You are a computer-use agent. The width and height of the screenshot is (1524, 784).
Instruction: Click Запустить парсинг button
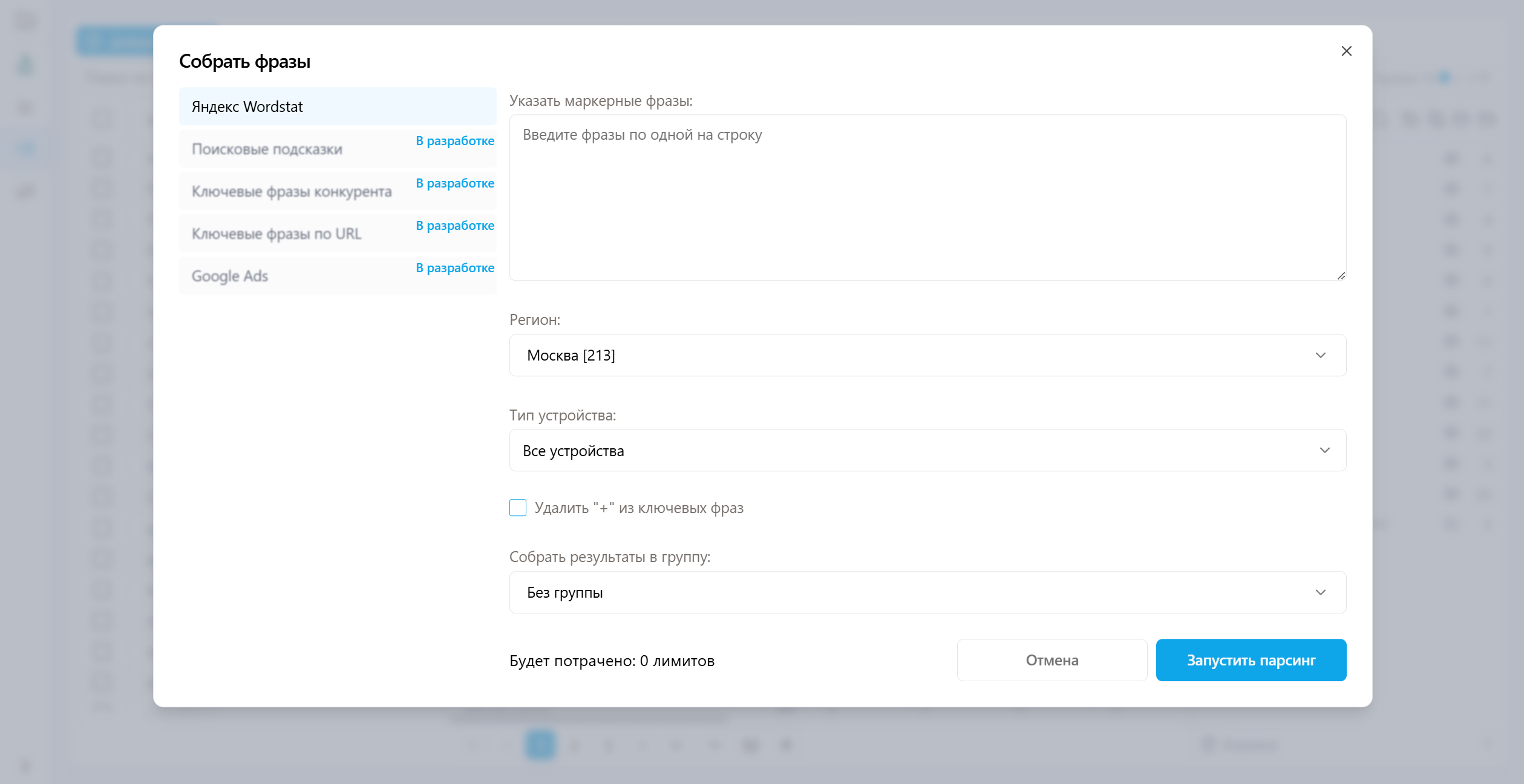click(1251, 660)
